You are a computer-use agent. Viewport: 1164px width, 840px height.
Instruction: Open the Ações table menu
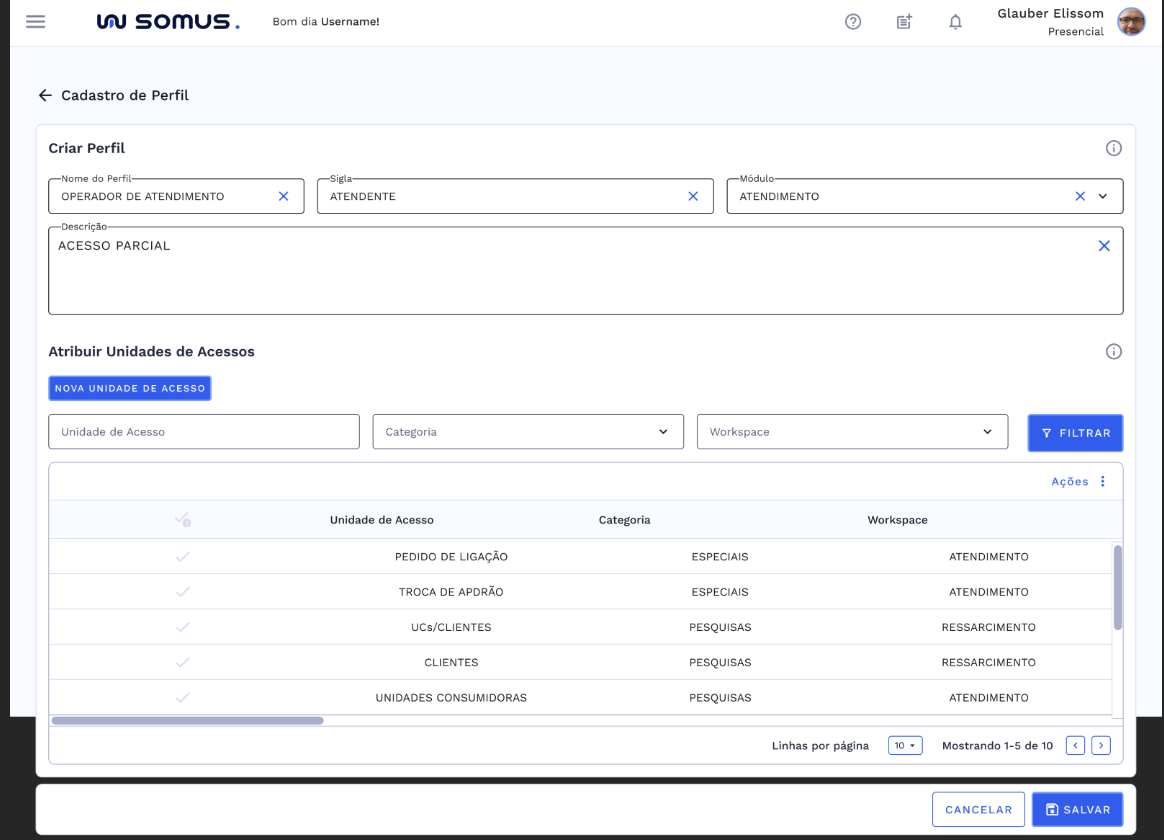(x=1079, y=481)
